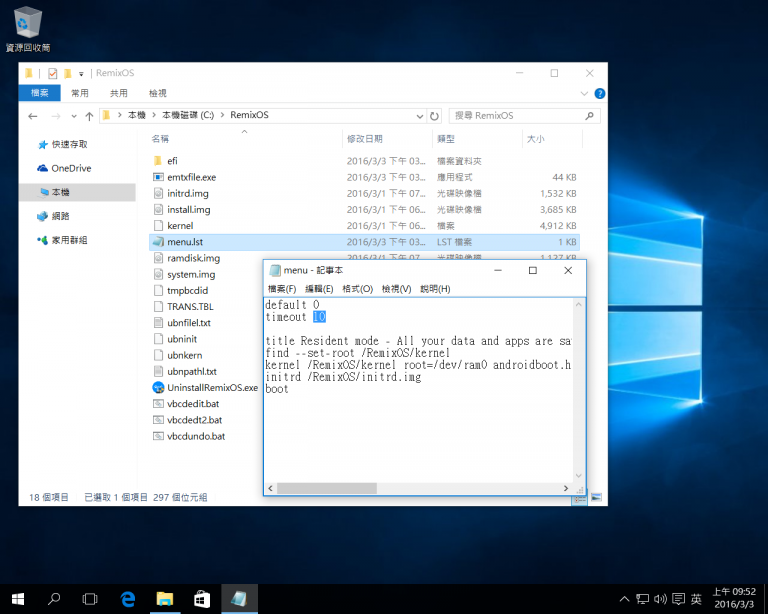Switch to the 共用 ribbon tab
Screen dimensions: 768x614
[119, 93]
